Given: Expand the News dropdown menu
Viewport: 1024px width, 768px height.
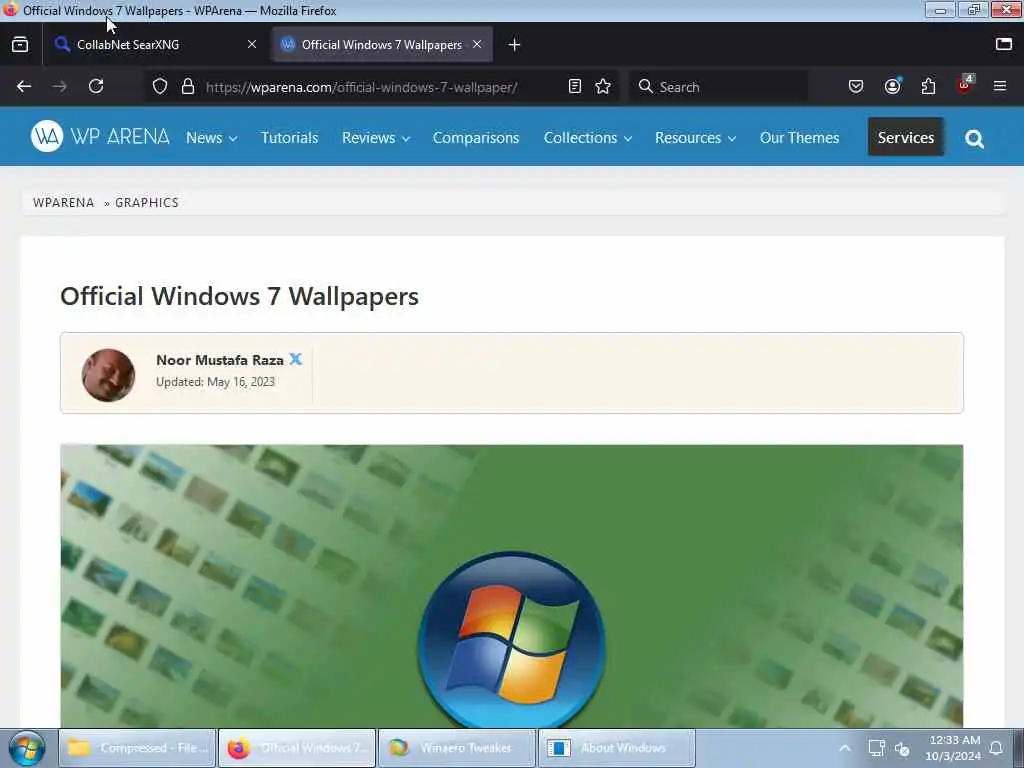Looking at the screenshot, I should click(212, 138).
